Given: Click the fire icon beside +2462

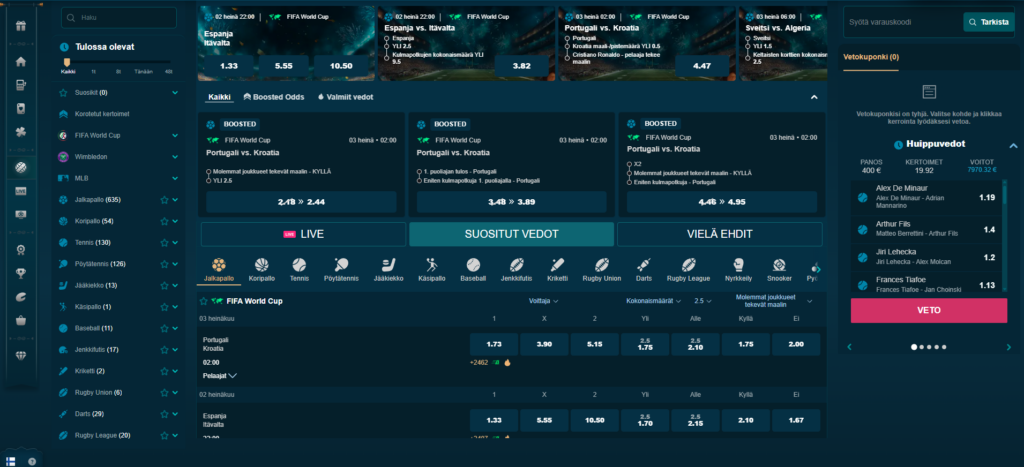Looking at the screenshot, I should point(507,362).
